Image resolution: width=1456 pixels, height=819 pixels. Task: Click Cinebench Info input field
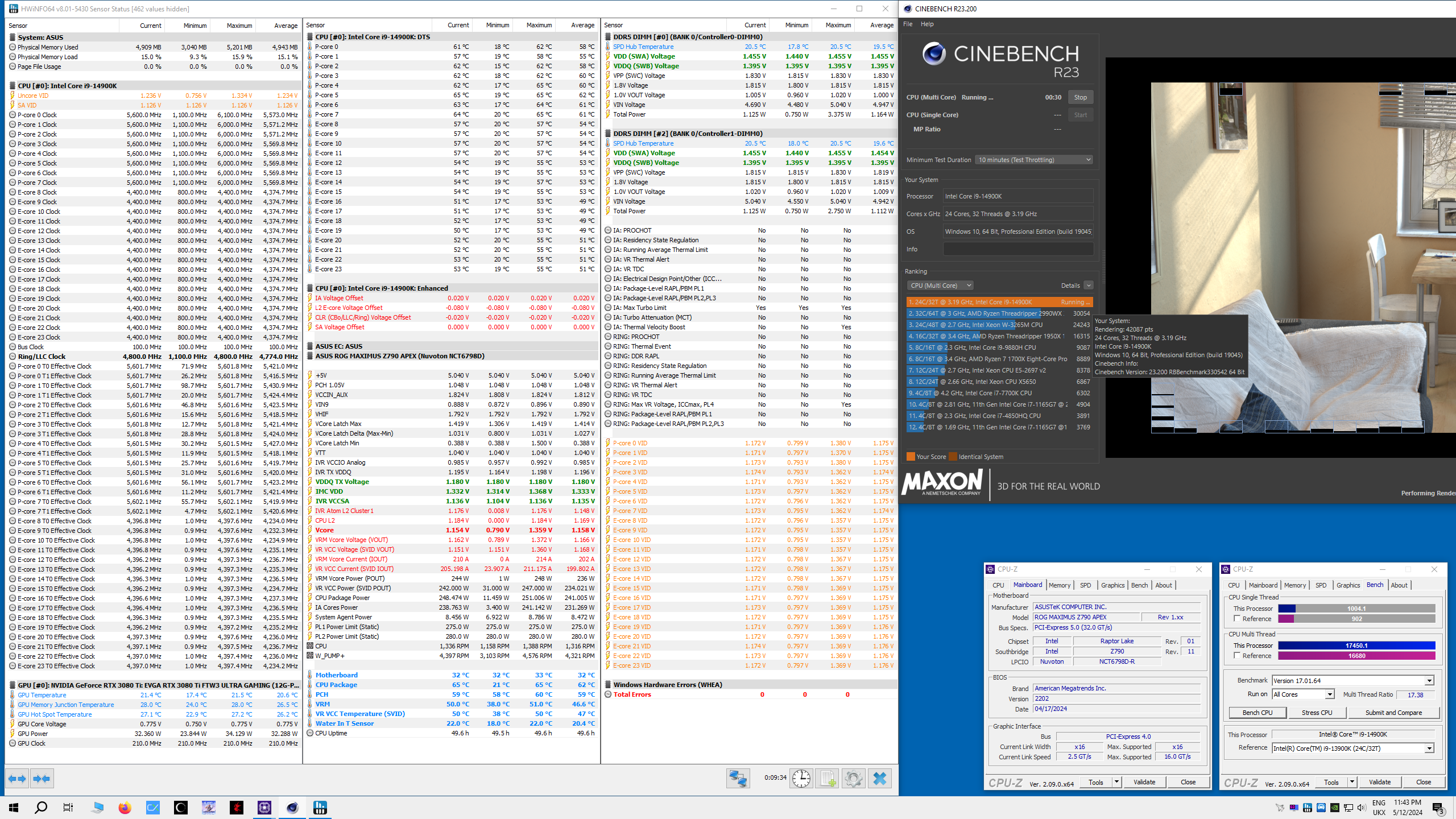[x=1018, y=249]
